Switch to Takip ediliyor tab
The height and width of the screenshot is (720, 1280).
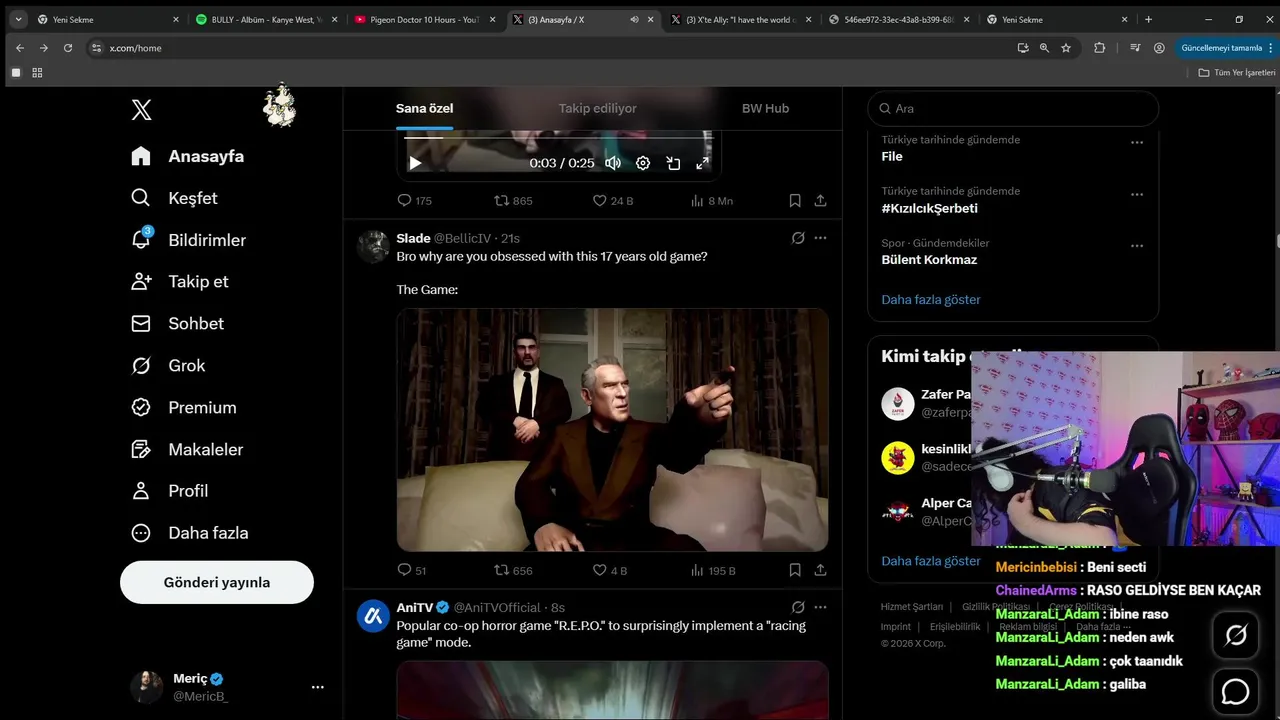tap(597, 108)
